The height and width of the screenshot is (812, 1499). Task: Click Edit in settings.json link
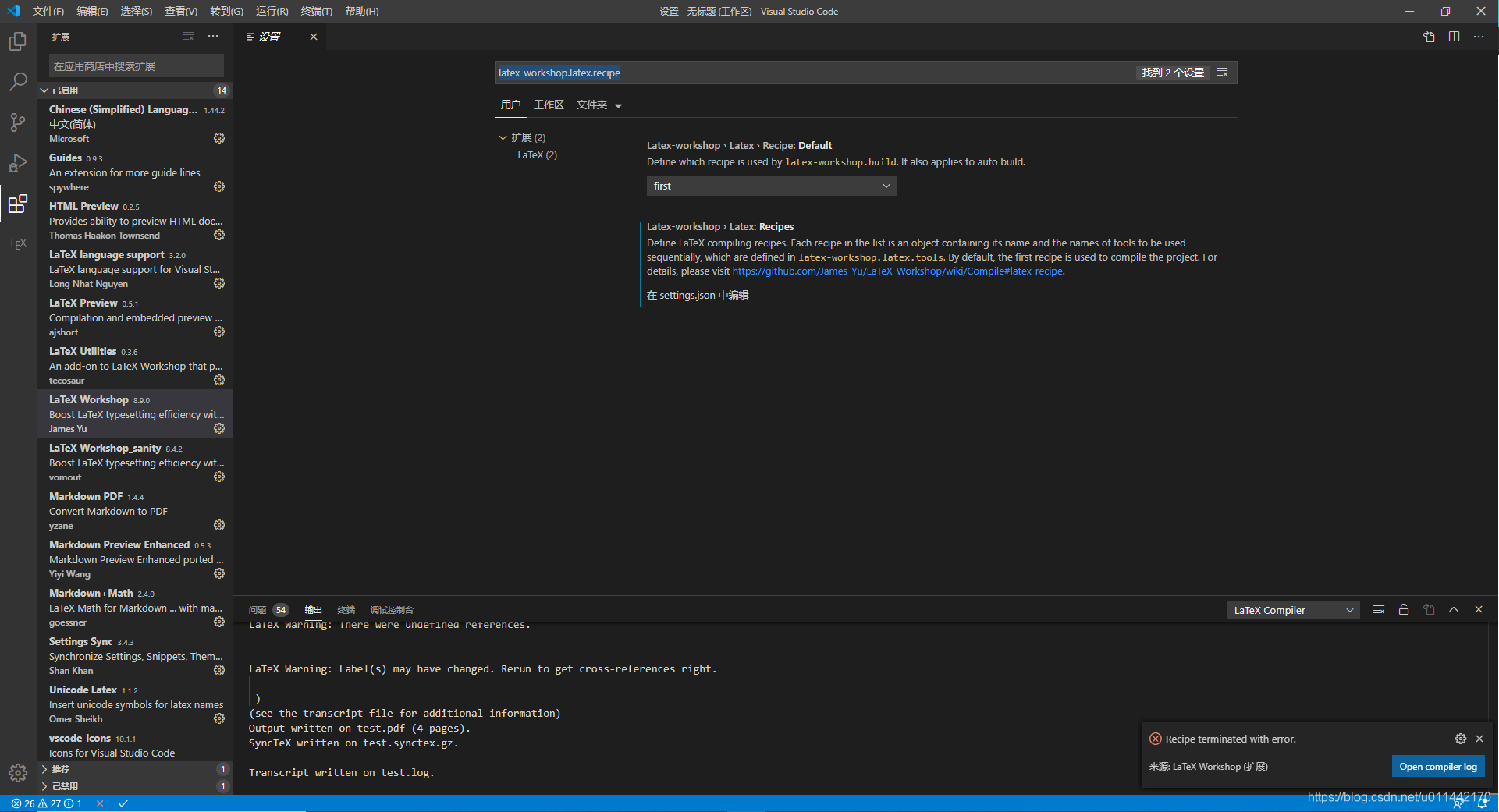pos(698,295)
